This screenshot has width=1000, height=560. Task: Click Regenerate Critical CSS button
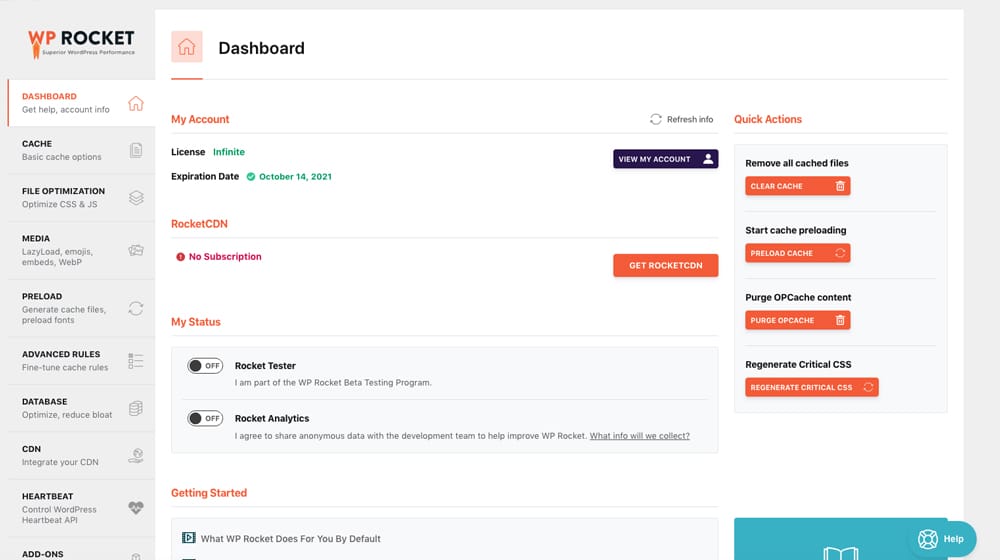[812, 387]
